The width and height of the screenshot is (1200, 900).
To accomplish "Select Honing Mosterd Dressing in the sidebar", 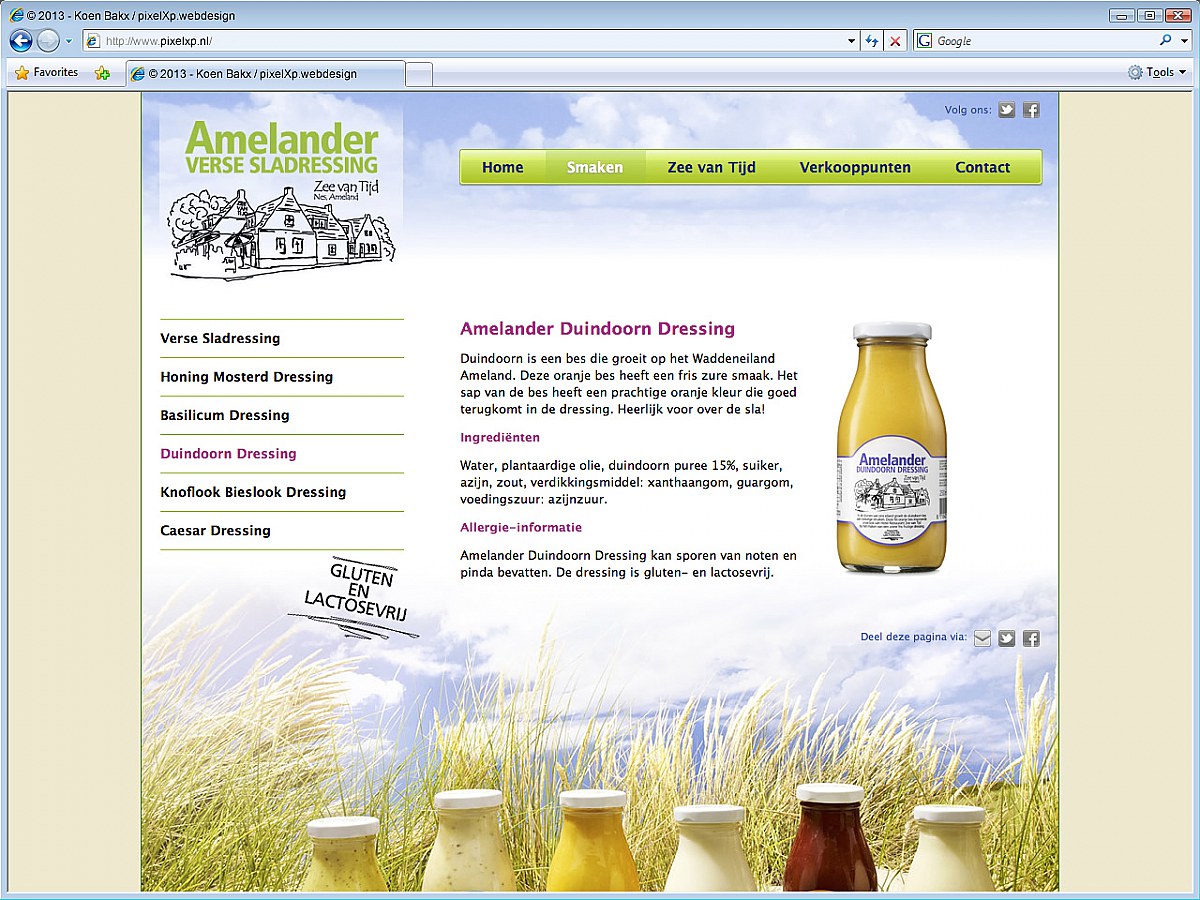I will point(246,377).
